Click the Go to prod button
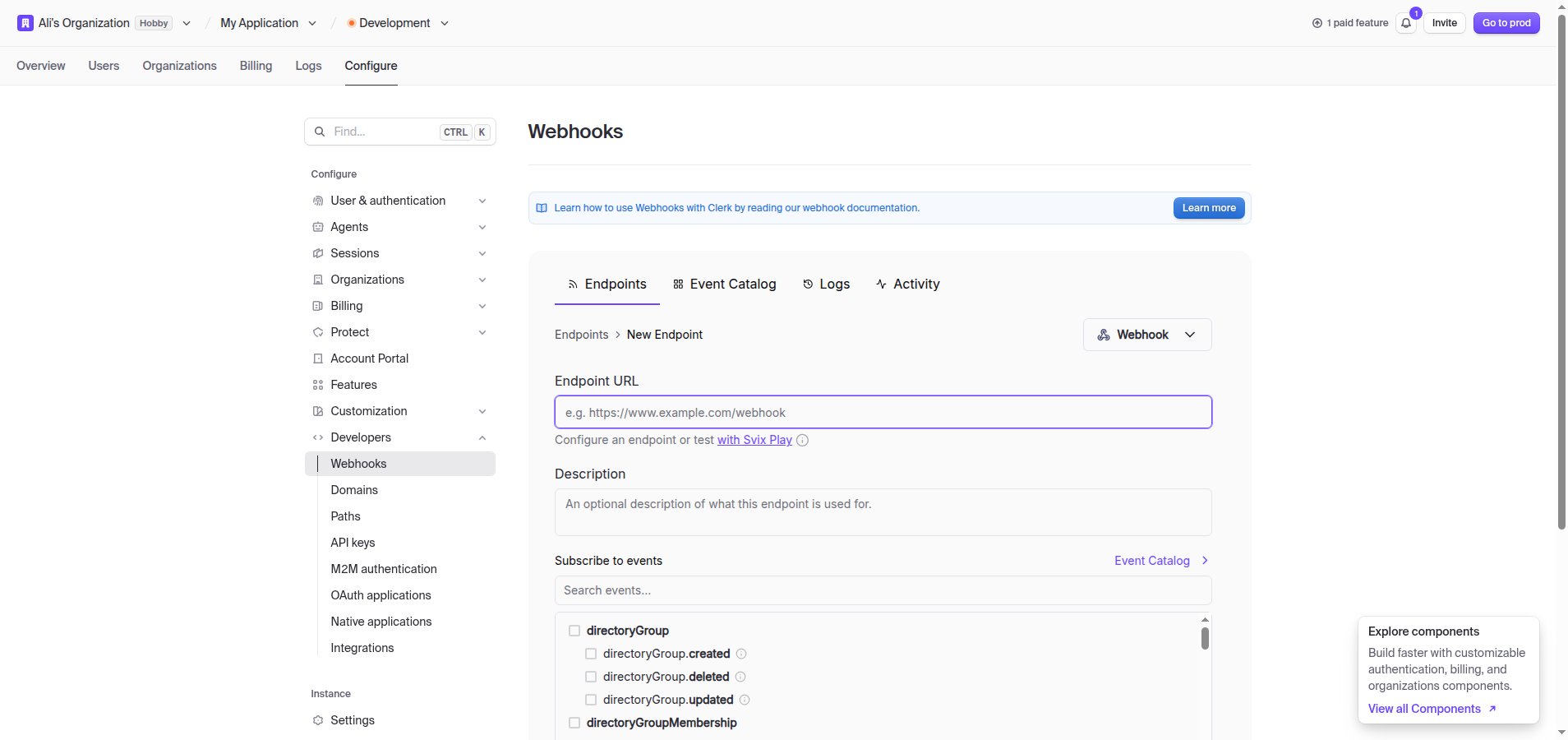 tap(1506, 23)
